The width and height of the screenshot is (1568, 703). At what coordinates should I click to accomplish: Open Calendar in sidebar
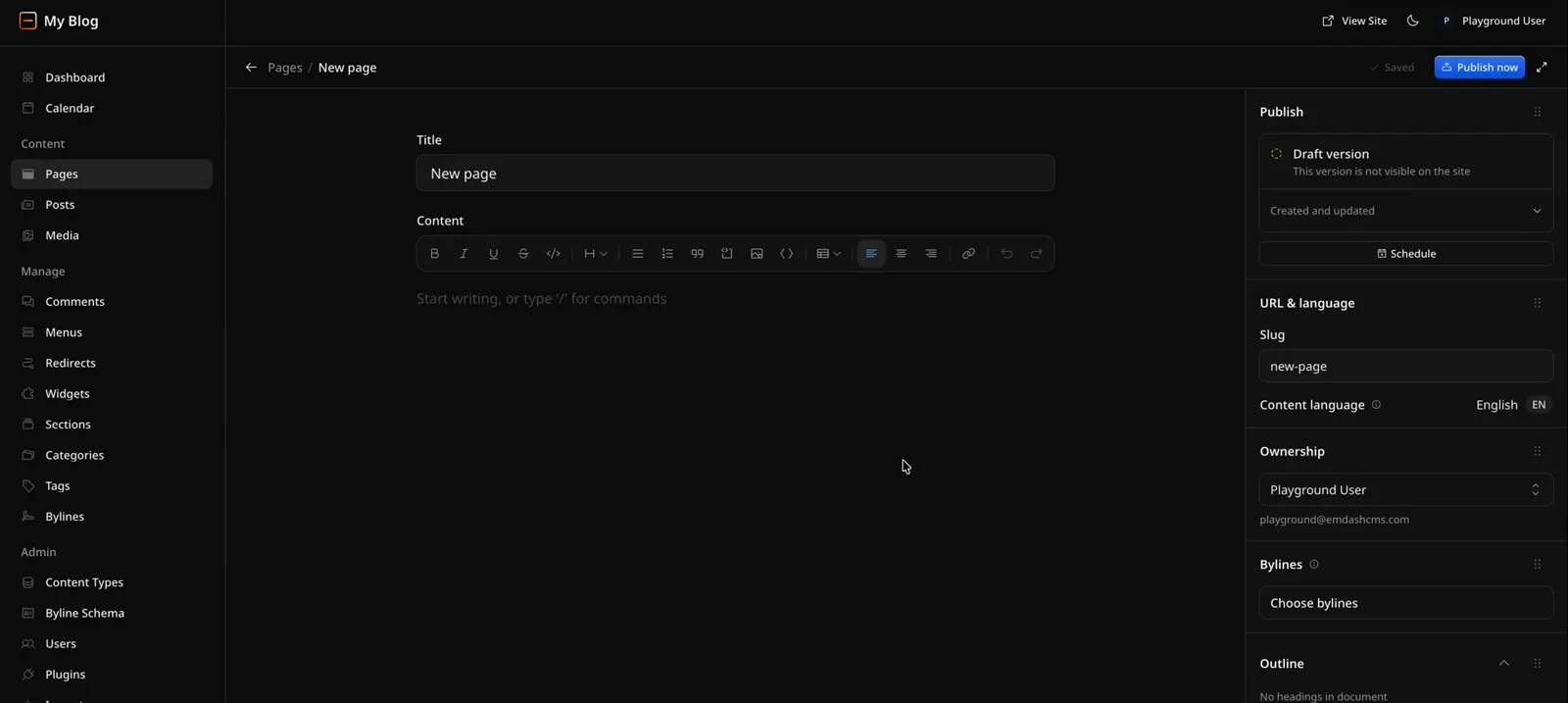pyautogui.click(x=112, y=108)
